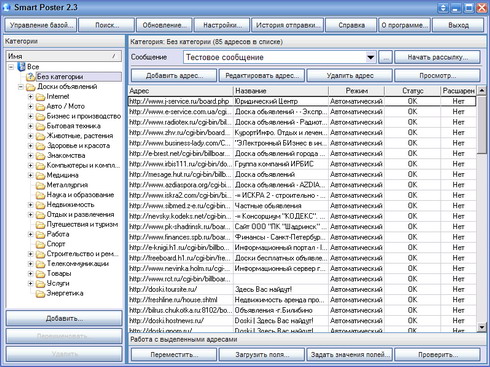Select 'Отдых и развлечения' tree category

point(80,215)
